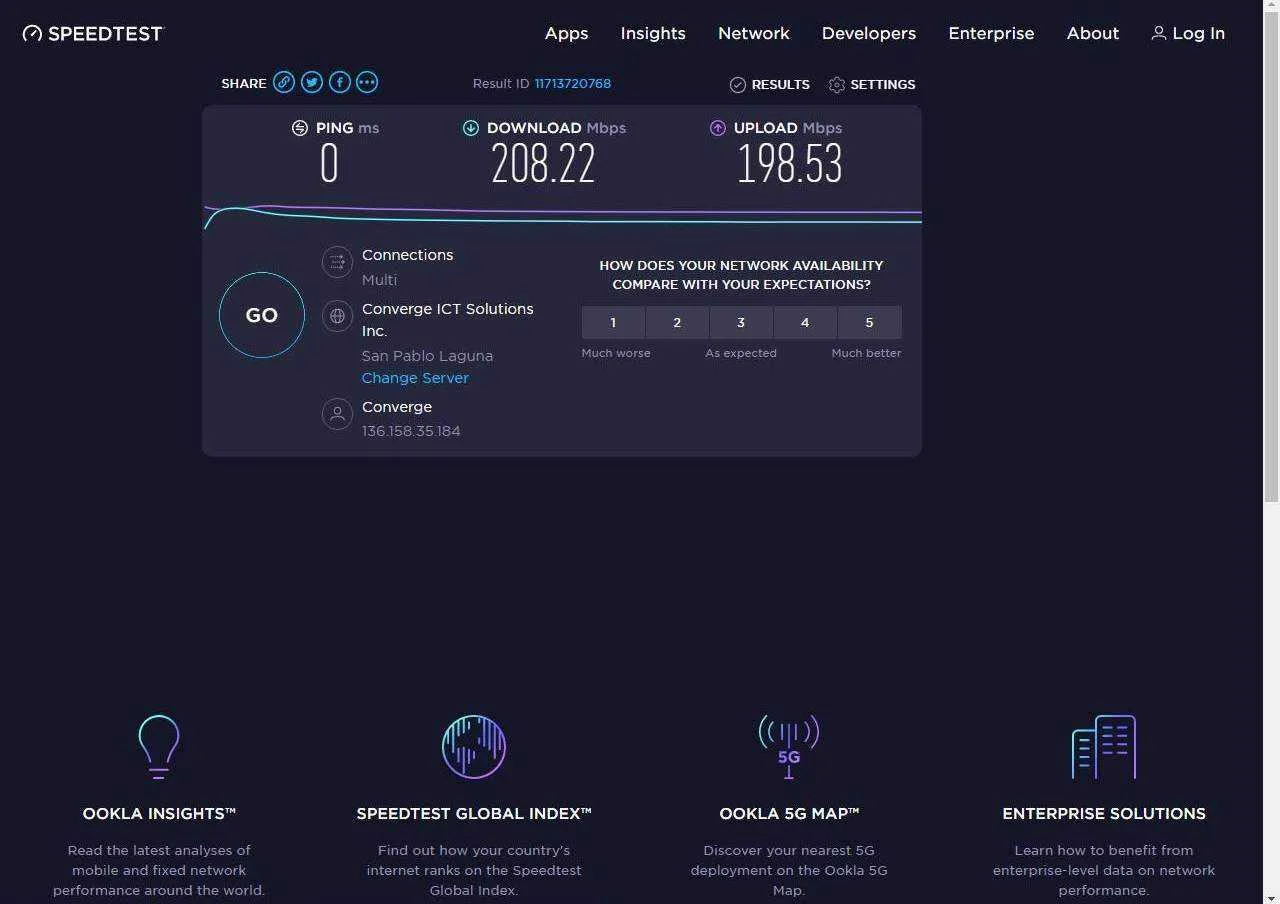Open the Apps menu
The image size is (1280, 904).
tap(566, 33)
